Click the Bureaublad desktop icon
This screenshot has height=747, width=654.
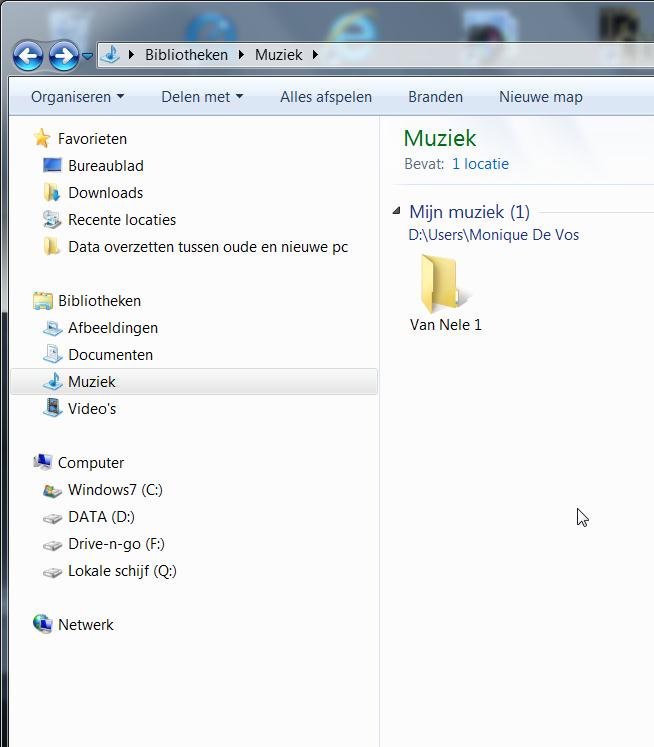tap(52, 165)
